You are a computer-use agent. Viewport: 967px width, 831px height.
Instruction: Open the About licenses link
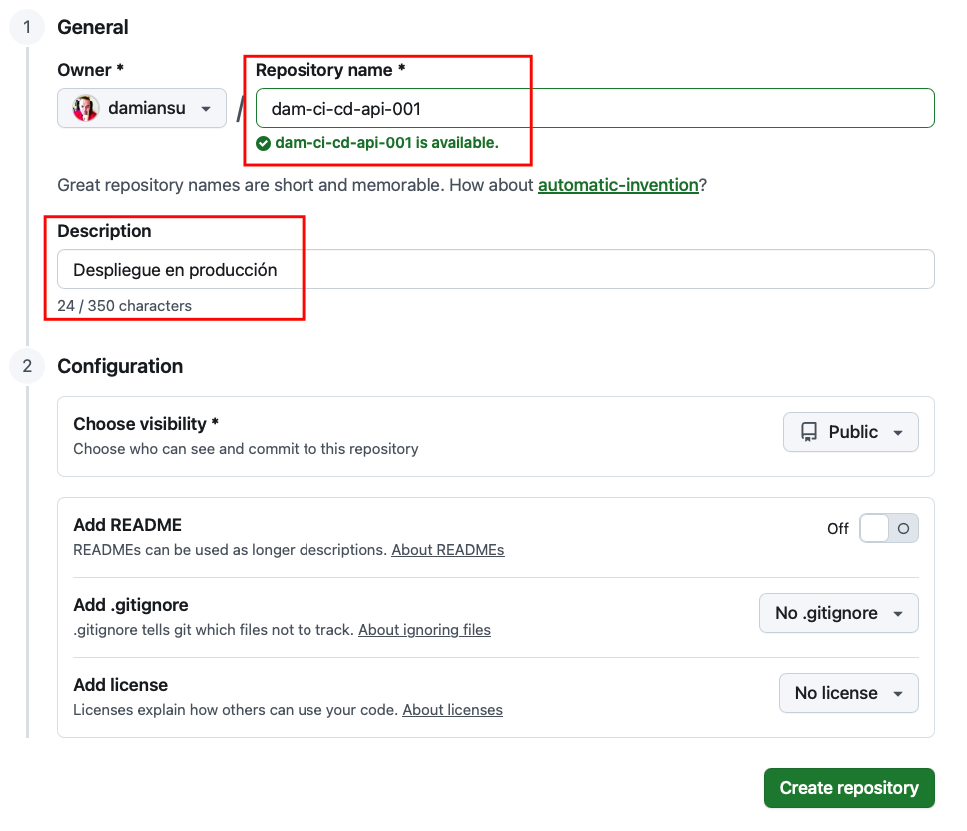pos(452,710)
